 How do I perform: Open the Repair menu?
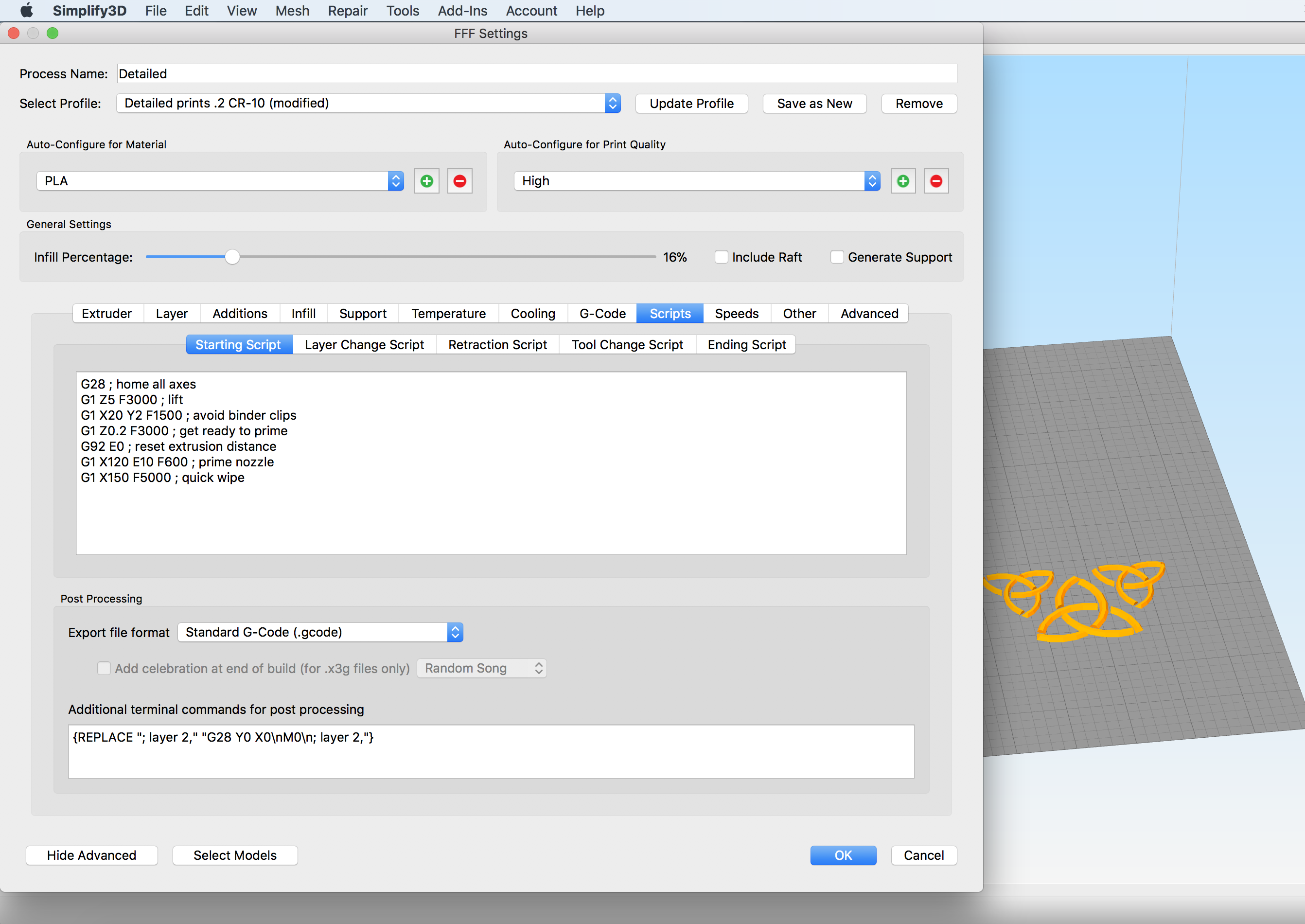pyautogui.click(x=348, y=11)
